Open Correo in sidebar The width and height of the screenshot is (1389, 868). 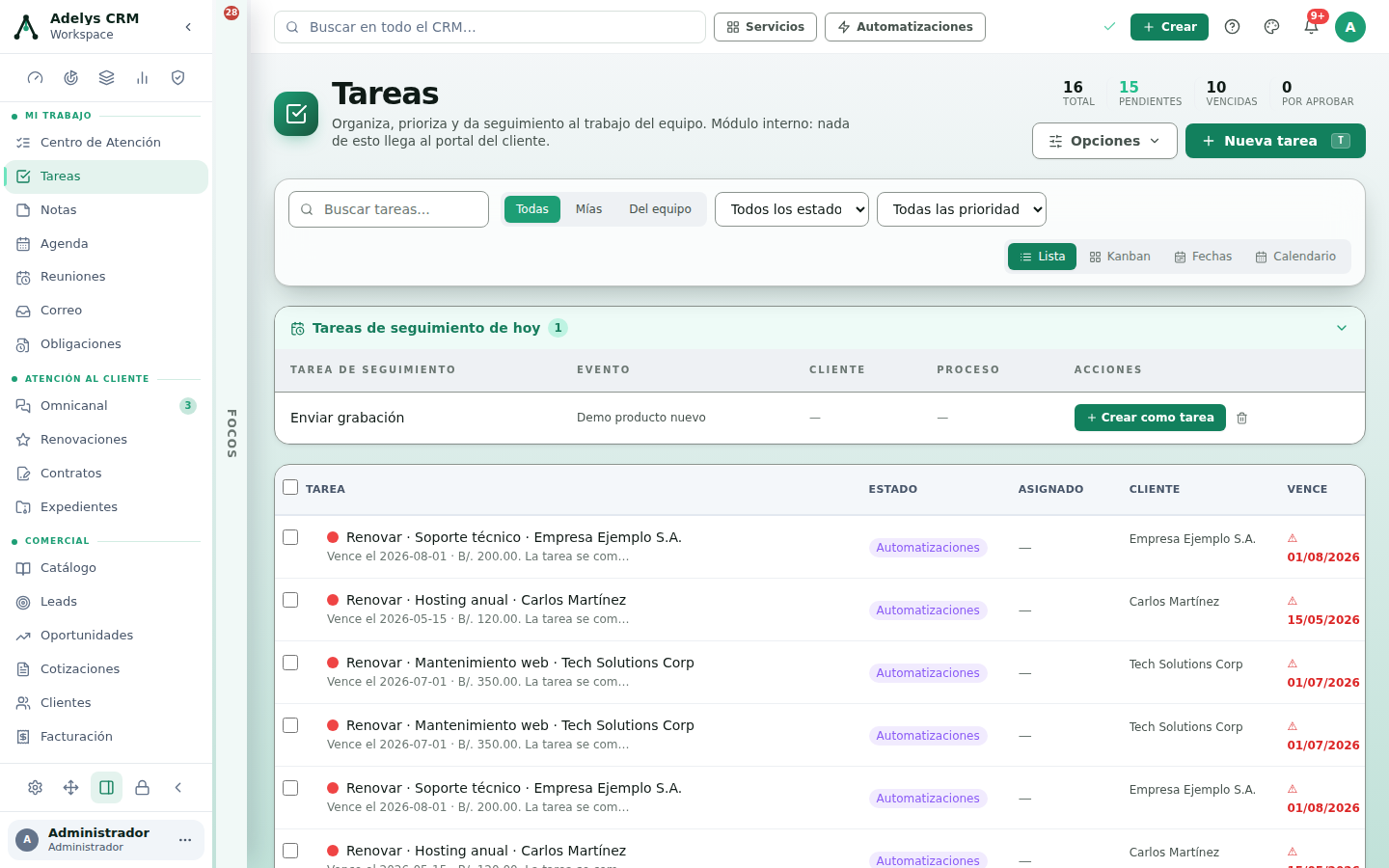click(106, 311)
